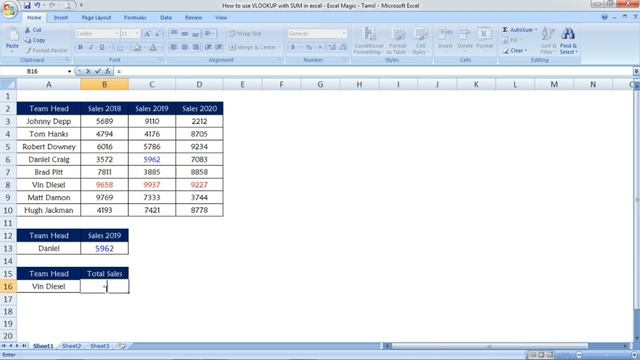Toggle Underline formatting

tap(102, 47)
